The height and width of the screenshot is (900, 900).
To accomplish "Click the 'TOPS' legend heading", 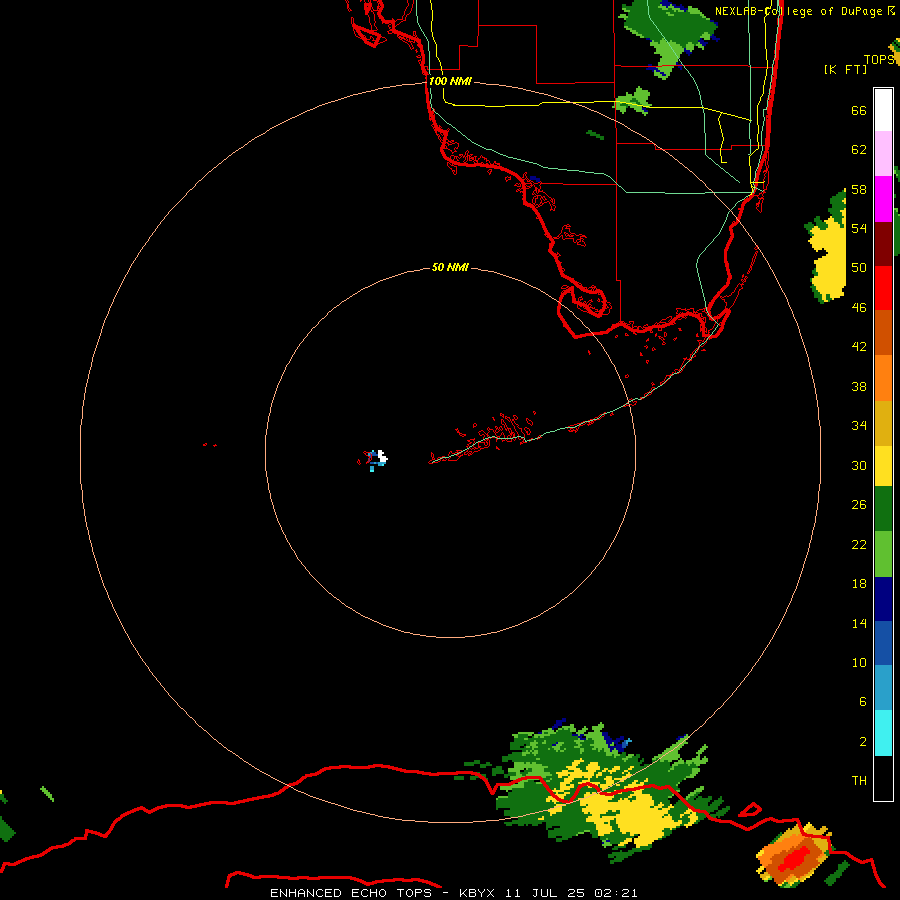I will pyautogui.click(x=879, y=59).
